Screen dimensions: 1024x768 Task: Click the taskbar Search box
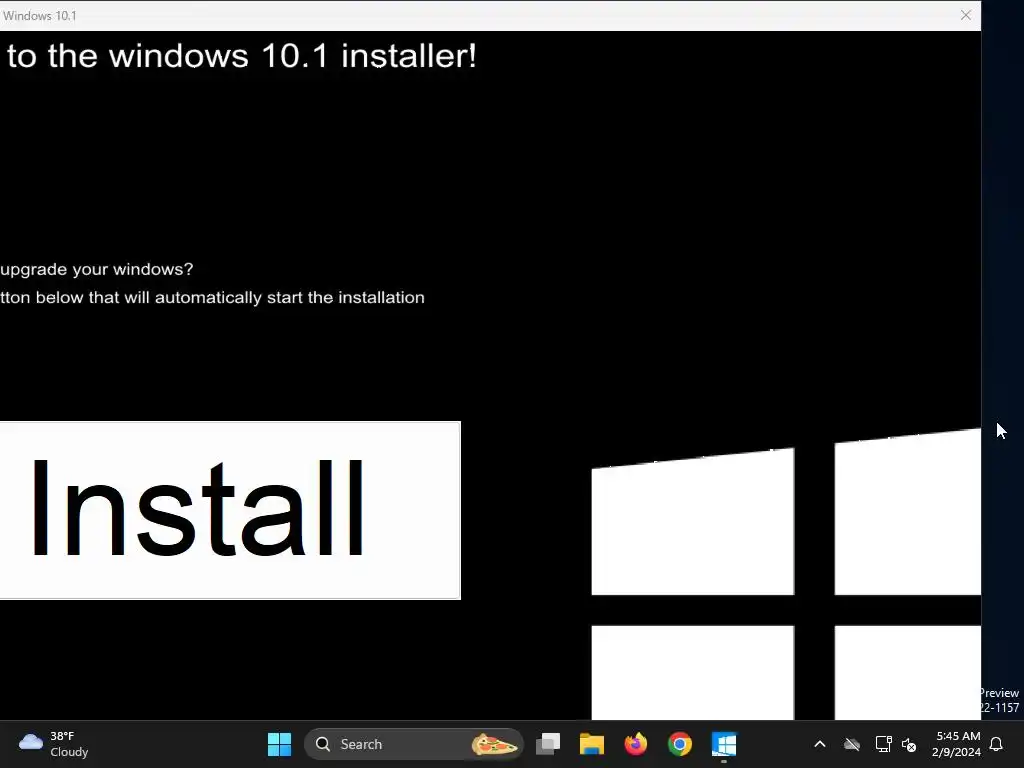[414, 744]
